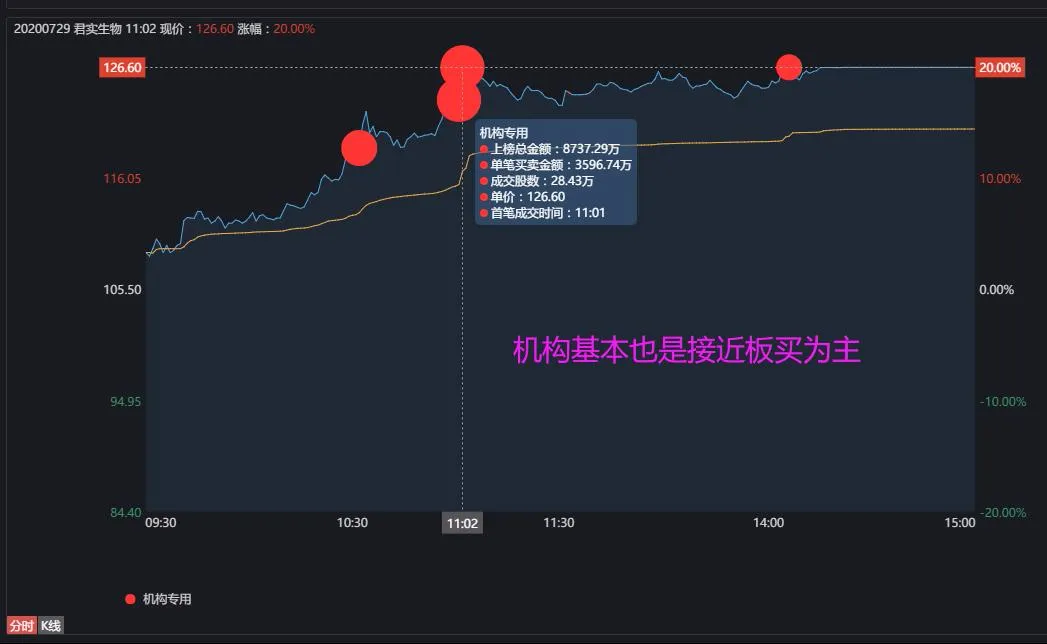Click the highlighted 11:02 label on the time axis

(x=462, y=522)
